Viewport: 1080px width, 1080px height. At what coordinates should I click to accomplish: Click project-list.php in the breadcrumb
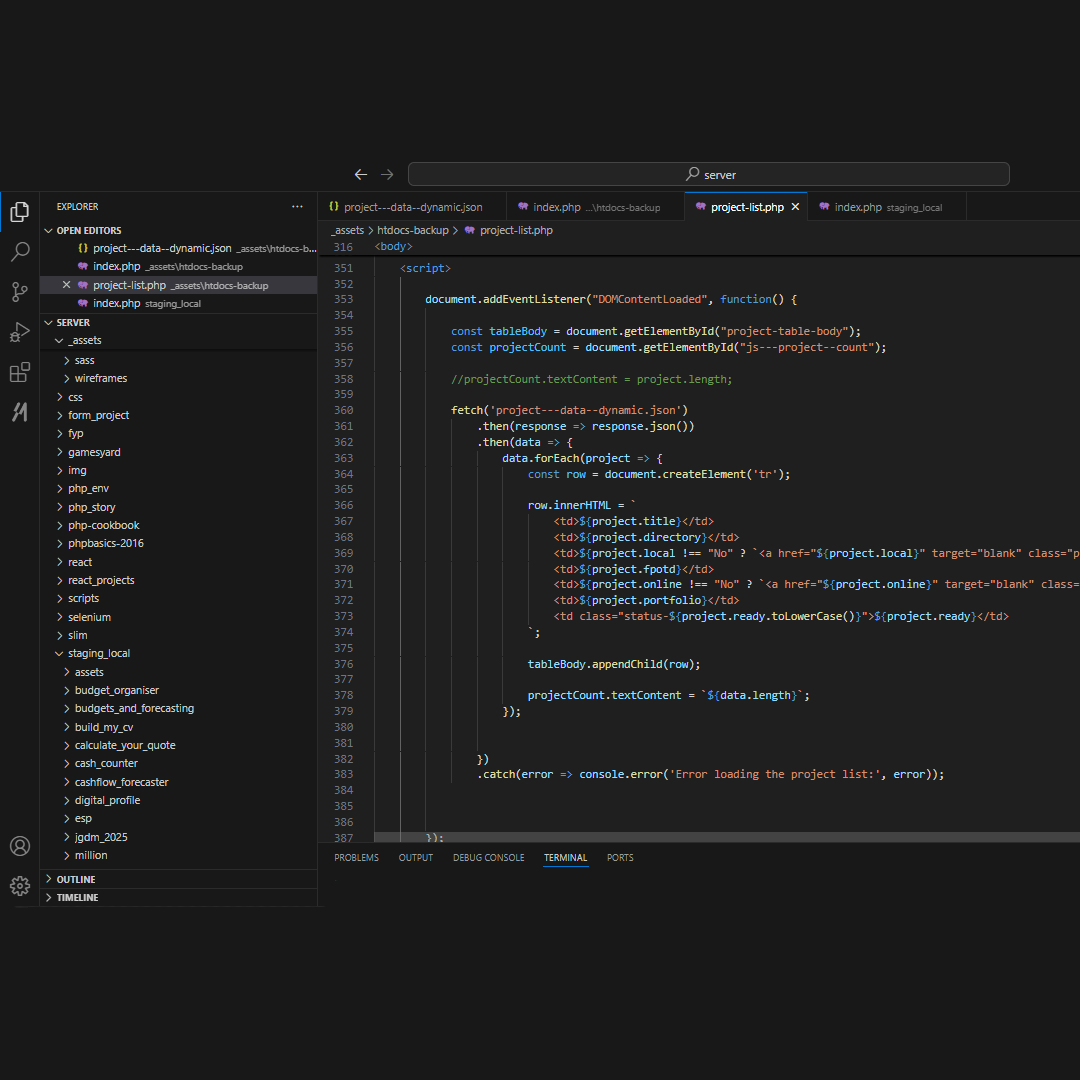click(516, 230)
